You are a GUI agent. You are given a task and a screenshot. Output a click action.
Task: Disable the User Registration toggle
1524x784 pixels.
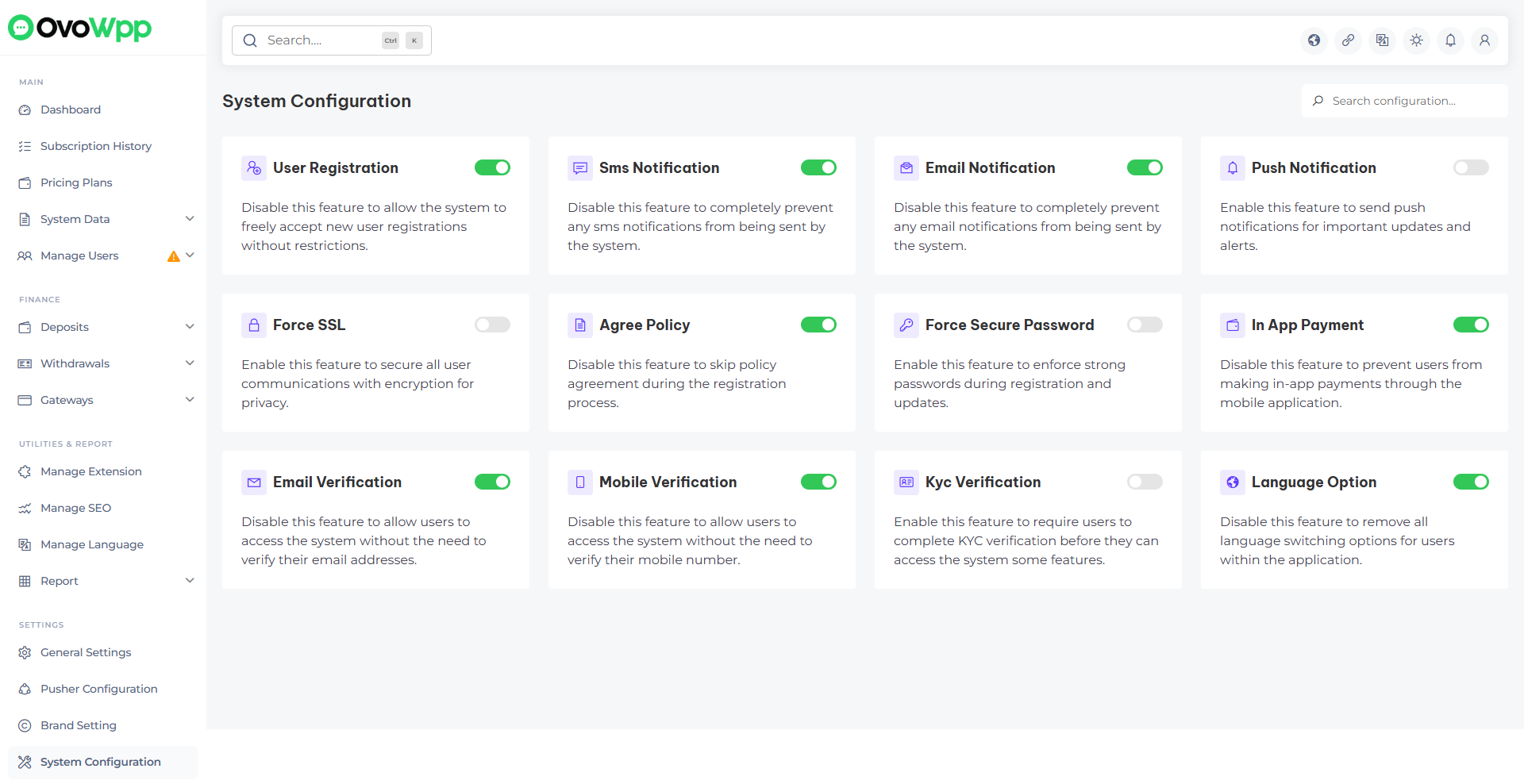click(492, 167)
